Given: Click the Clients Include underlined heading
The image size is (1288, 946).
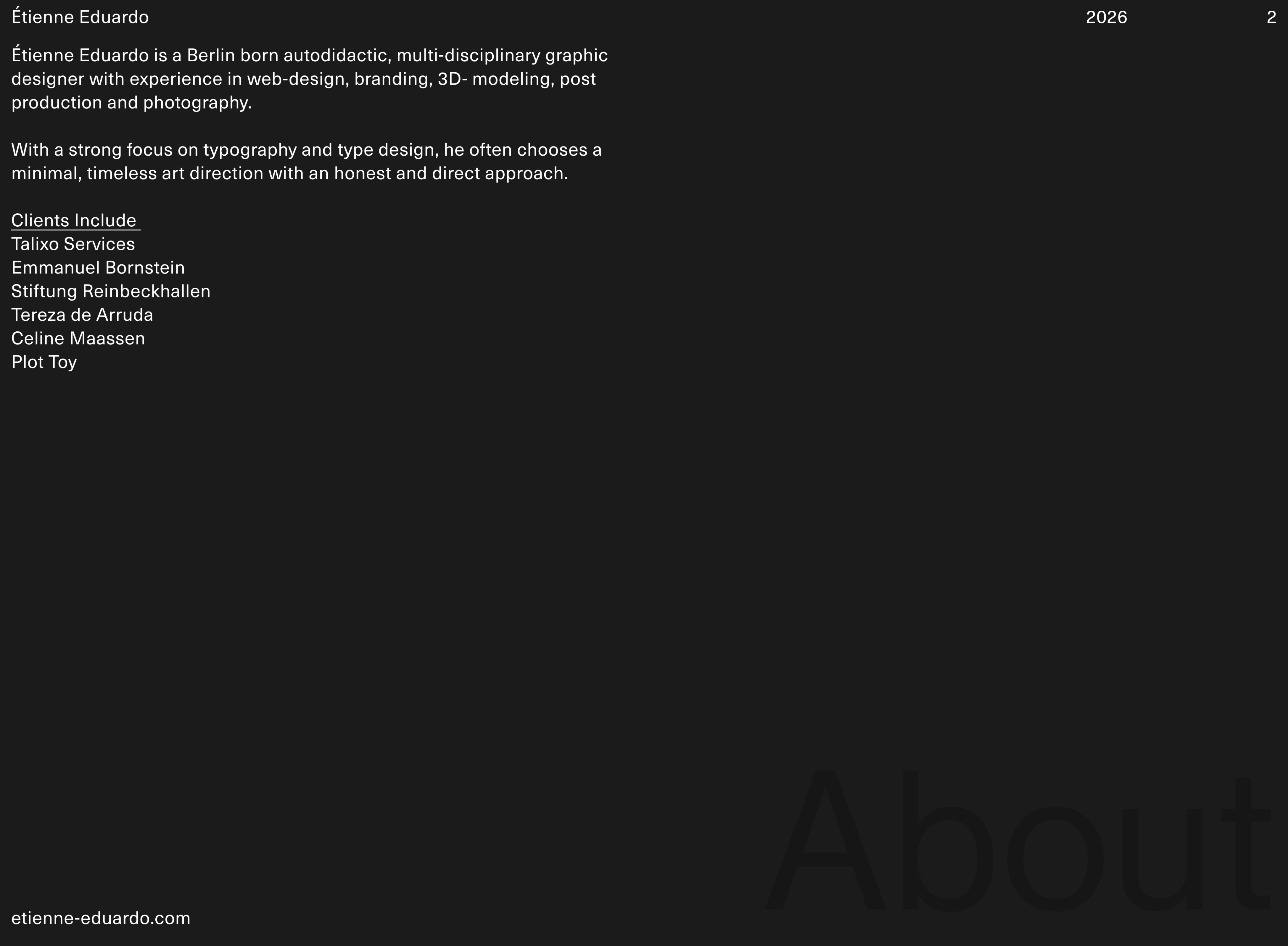Looking at the screenshot, I should [75, 220].
